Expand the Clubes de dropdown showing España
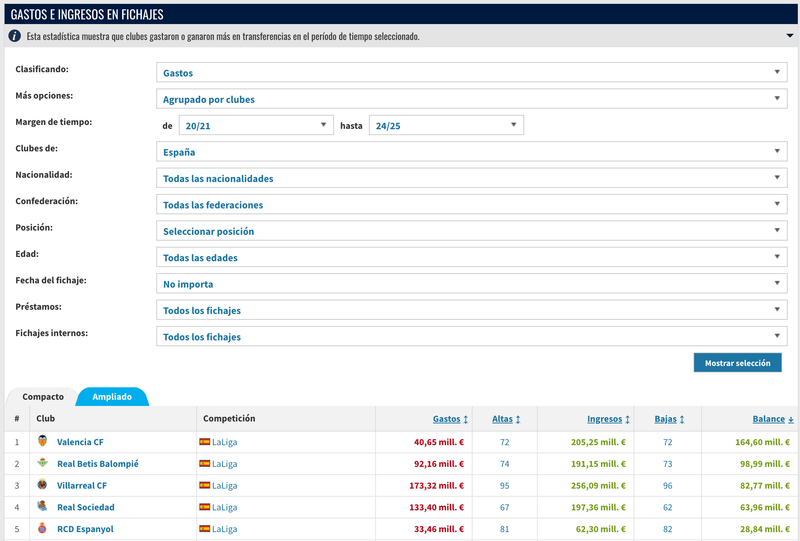 click(x=471, y=152)
